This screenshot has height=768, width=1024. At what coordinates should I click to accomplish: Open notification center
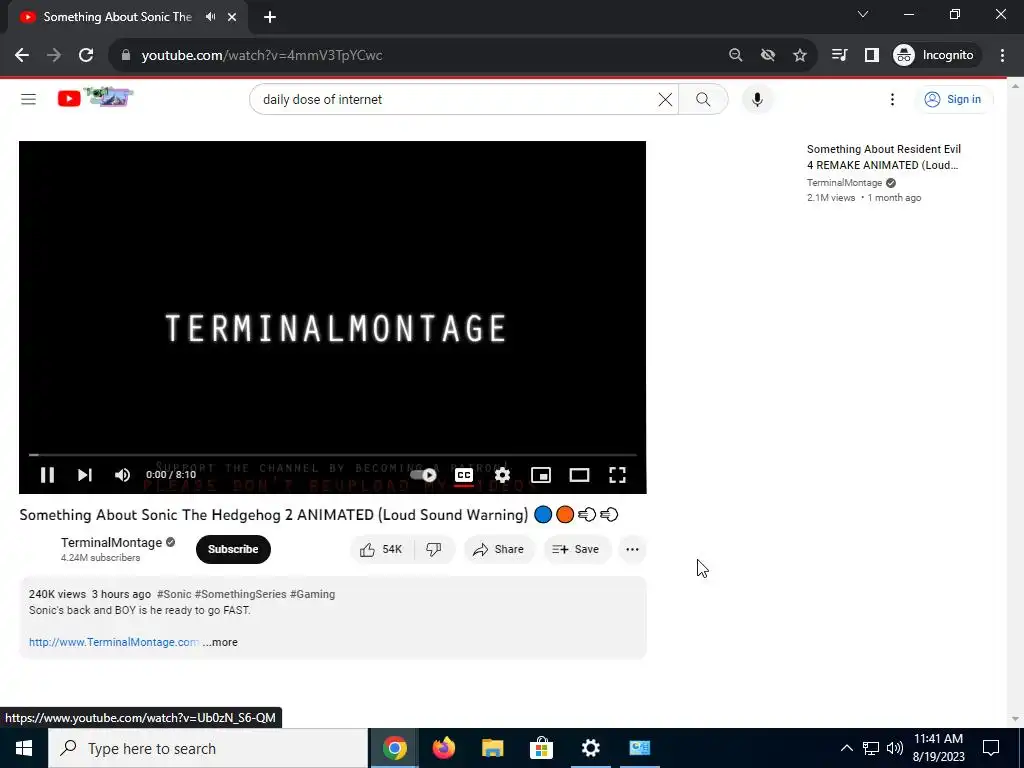click(x=991, y=748)
